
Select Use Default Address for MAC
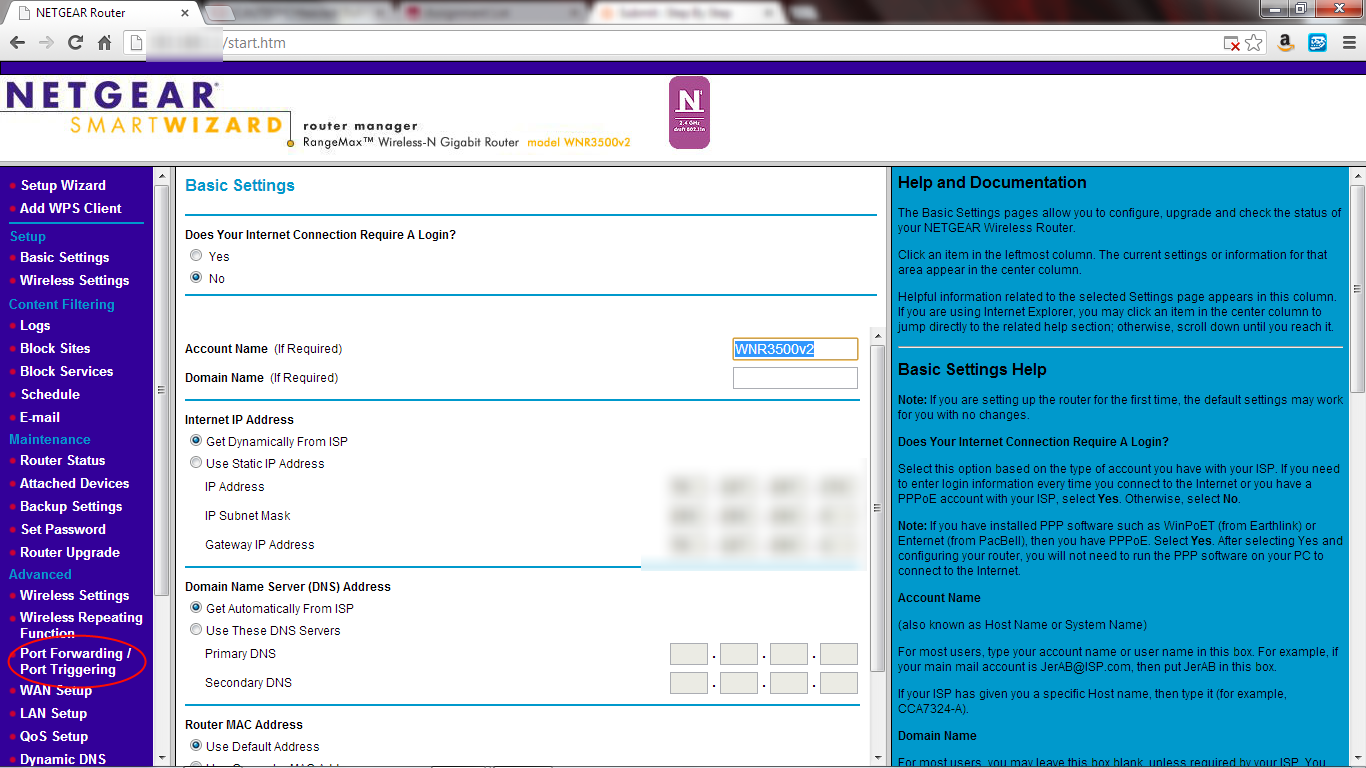[x=196, y=746]
